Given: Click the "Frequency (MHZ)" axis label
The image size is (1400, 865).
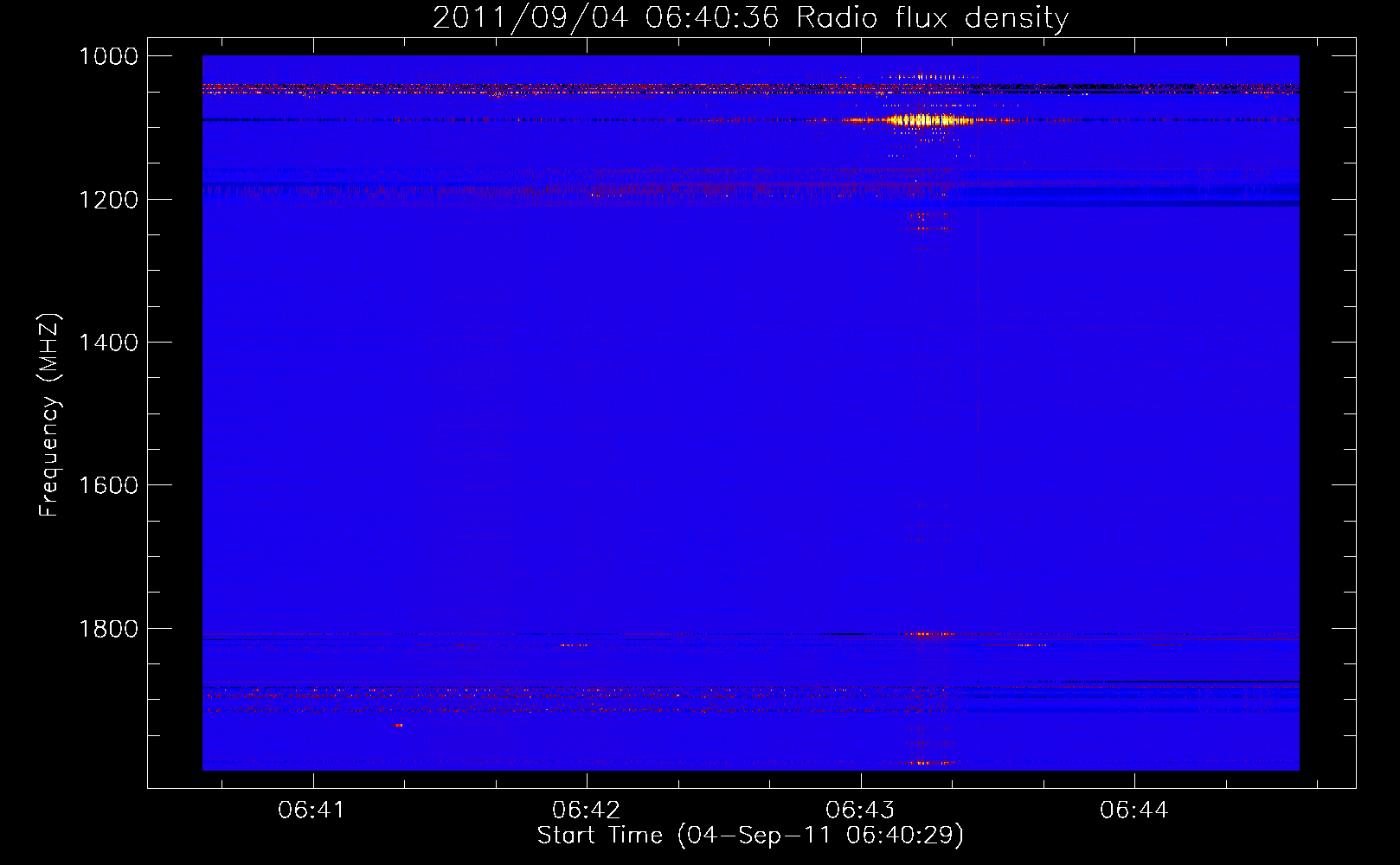Looking at the screenshot, I should click(50, 415).
